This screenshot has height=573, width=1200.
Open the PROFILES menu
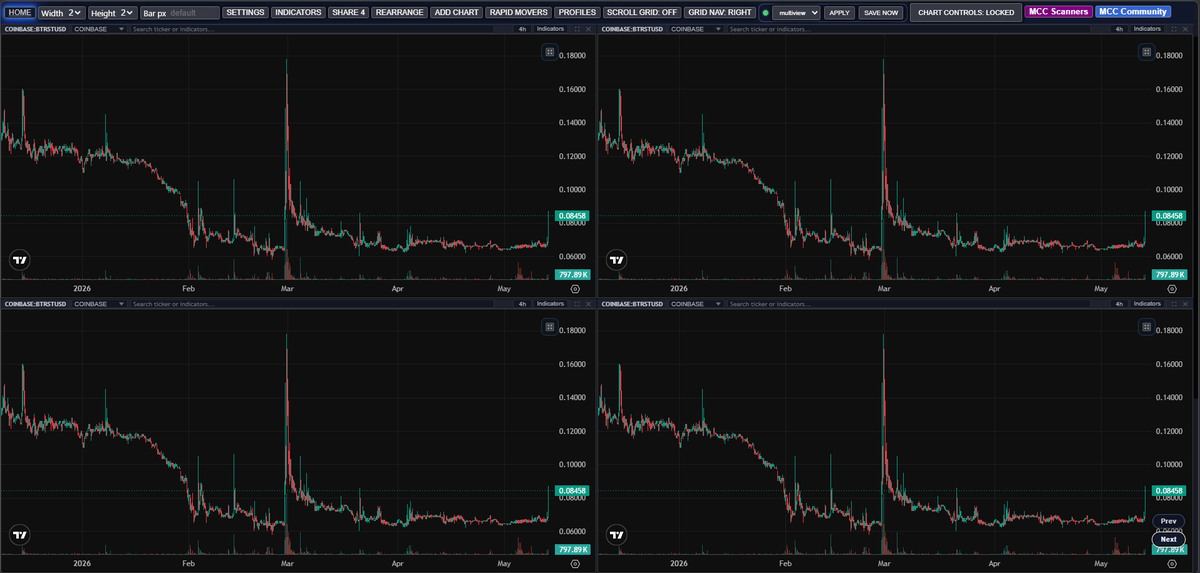click(x=577, y=13)
